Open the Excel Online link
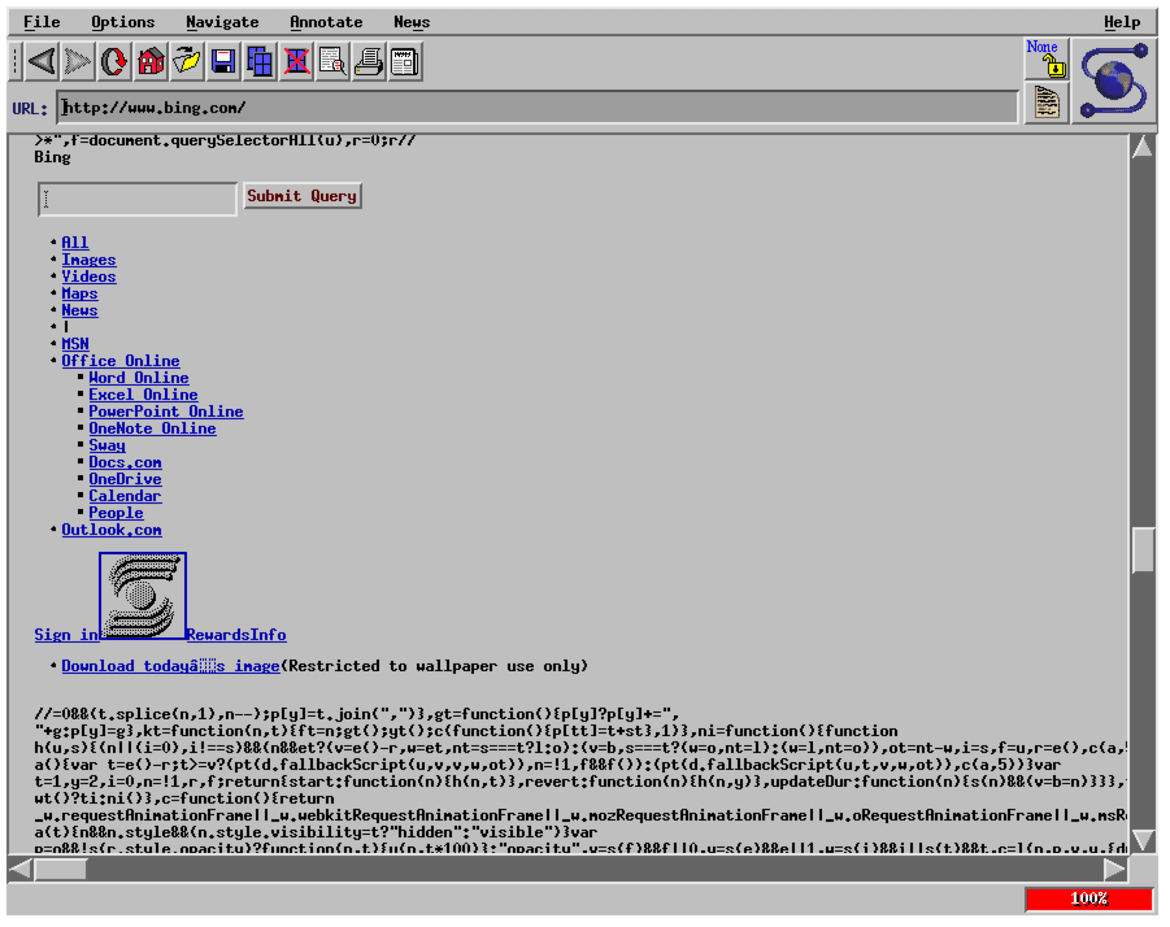The image size is (1170, 927). click(x=143, y=395)
